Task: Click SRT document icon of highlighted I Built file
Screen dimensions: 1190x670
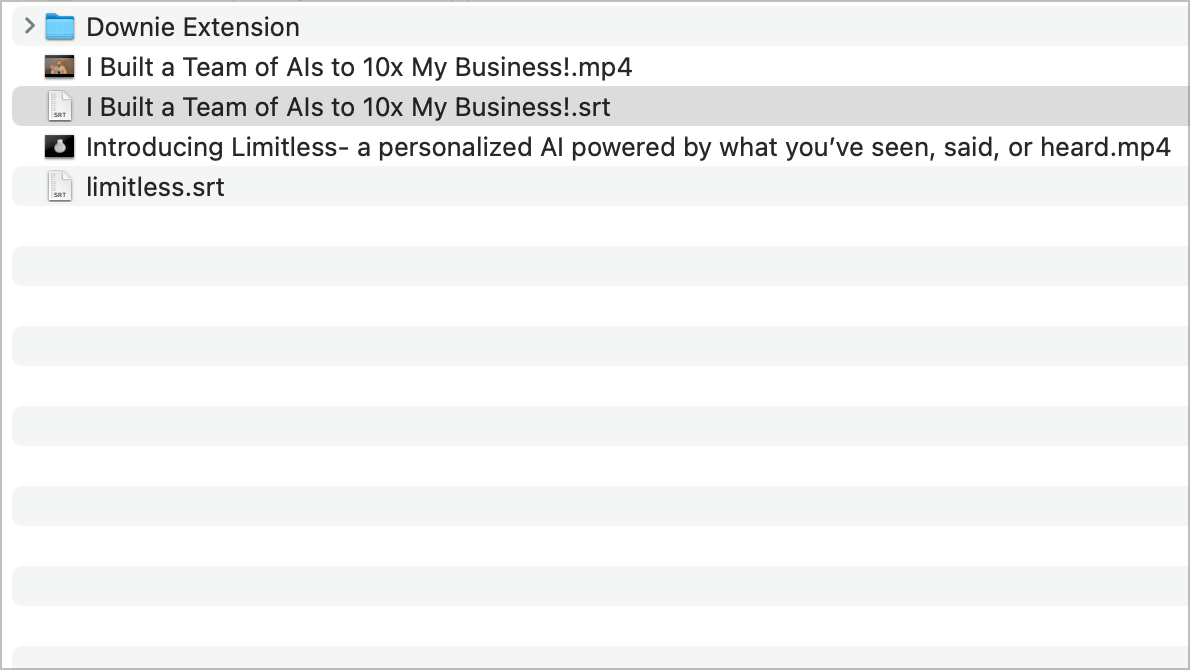Action: [60, 106]
